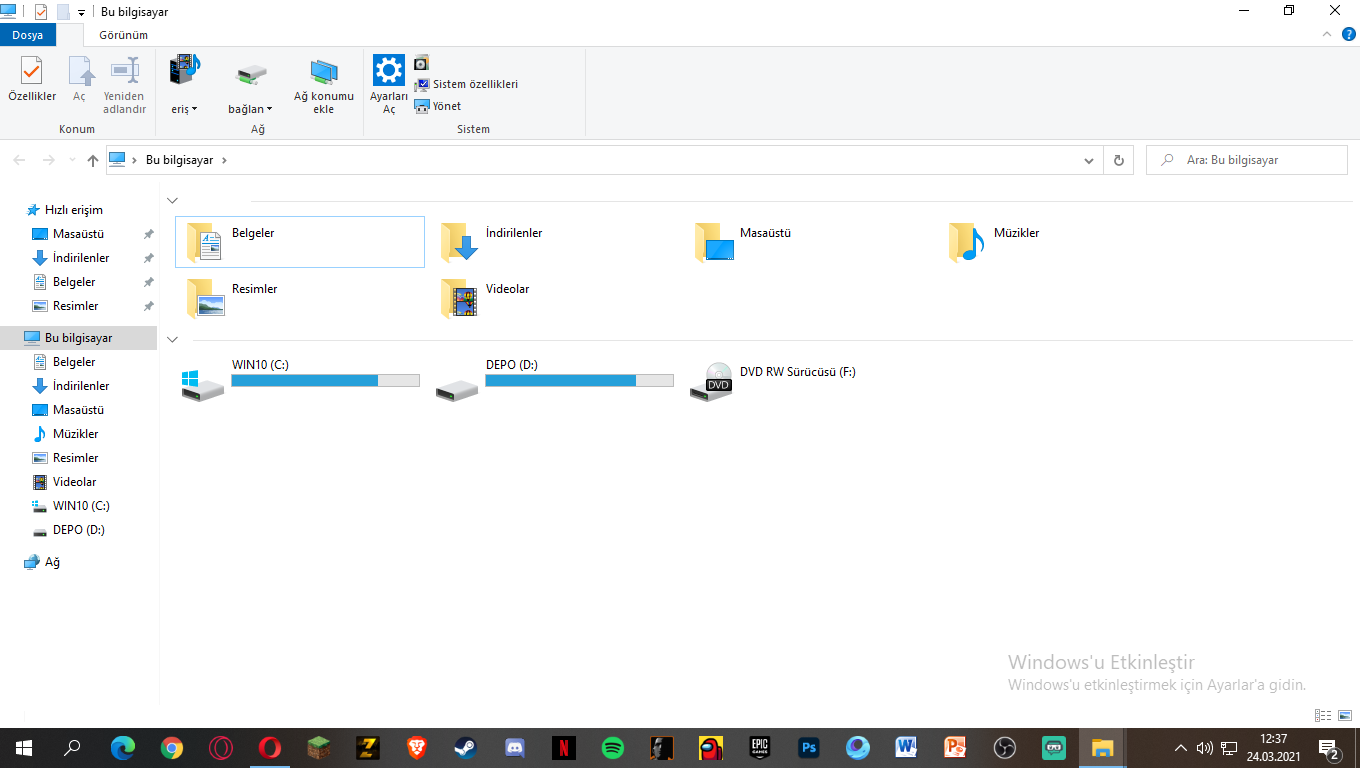Refresh the Bu bilgisayar view

click(x=1119, y=160)
